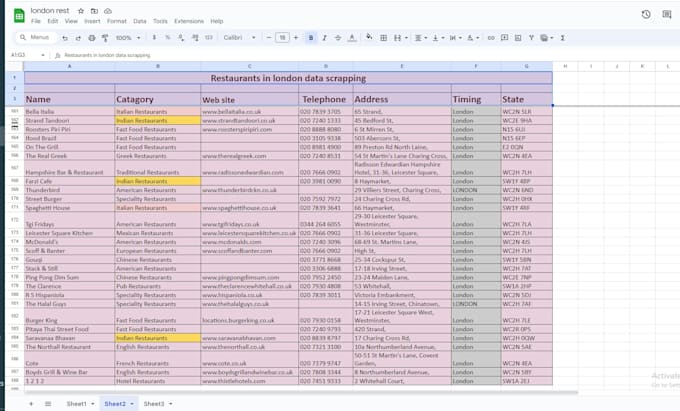This screenshot has height=411, width=680.
Task: Merge the selected cells
Action: pyautogui.click(x=397, y=38)
